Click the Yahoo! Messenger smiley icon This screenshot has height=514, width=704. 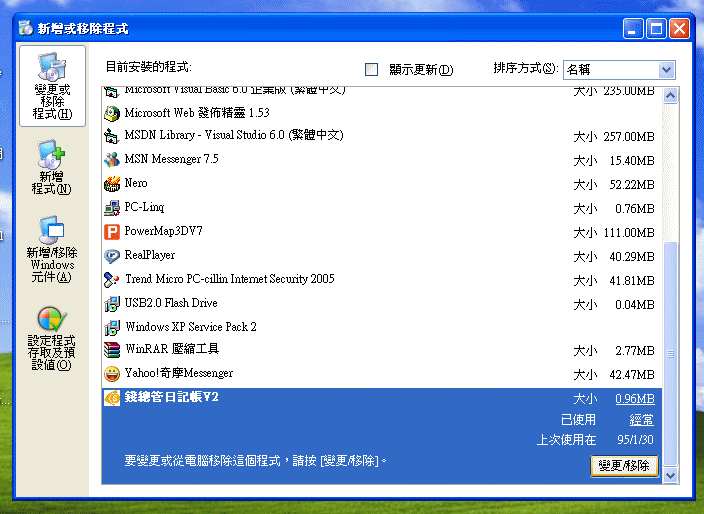point(112,373)
